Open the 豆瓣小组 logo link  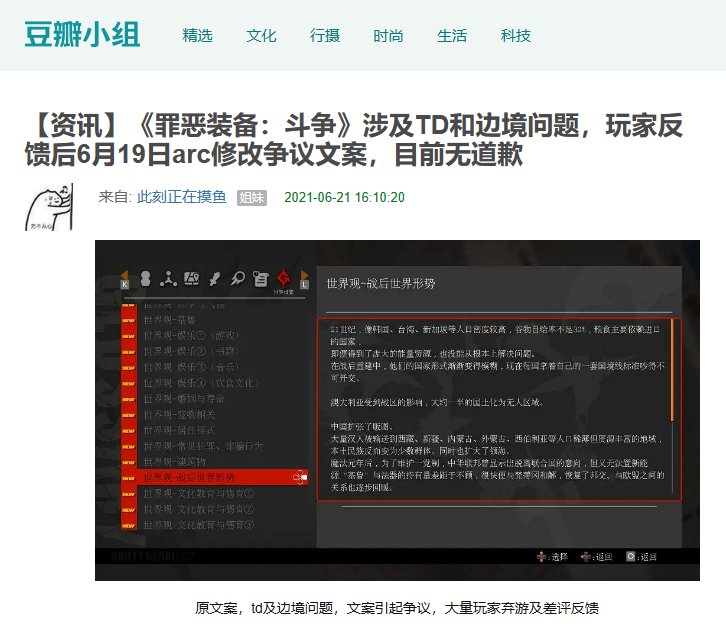pos(82,35)
